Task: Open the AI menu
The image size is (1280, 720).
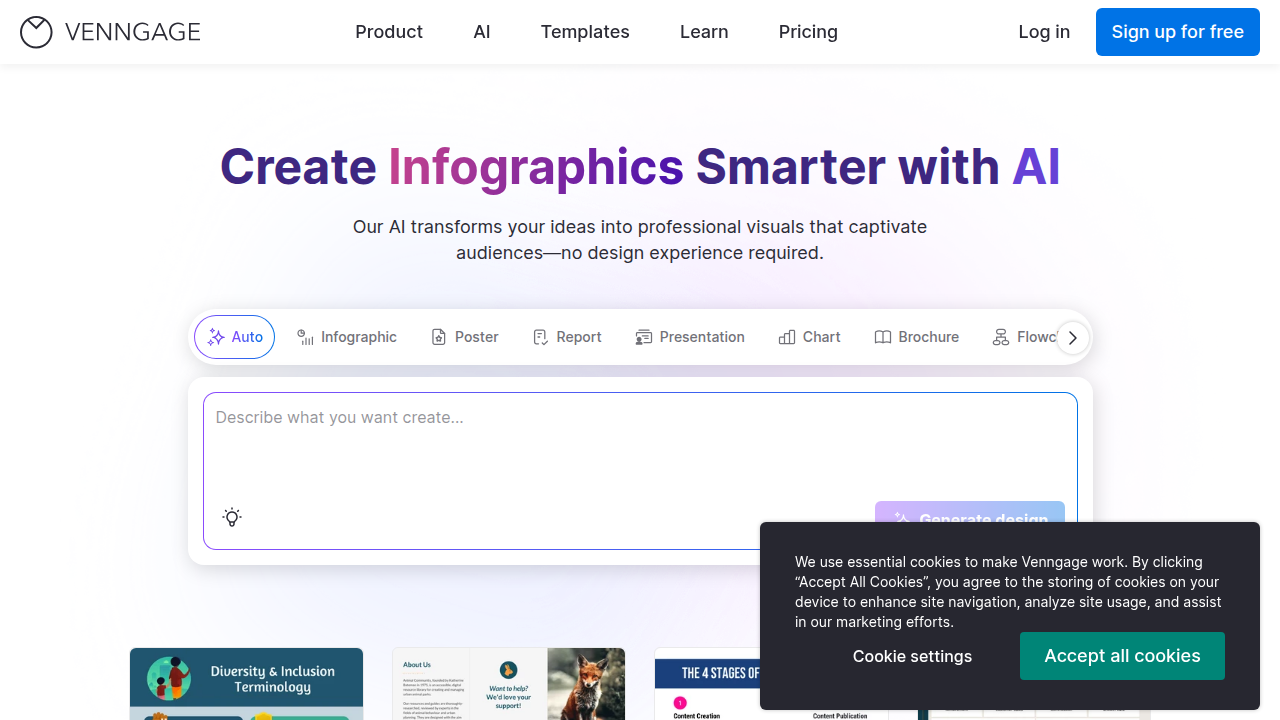Action: point(482,32)
